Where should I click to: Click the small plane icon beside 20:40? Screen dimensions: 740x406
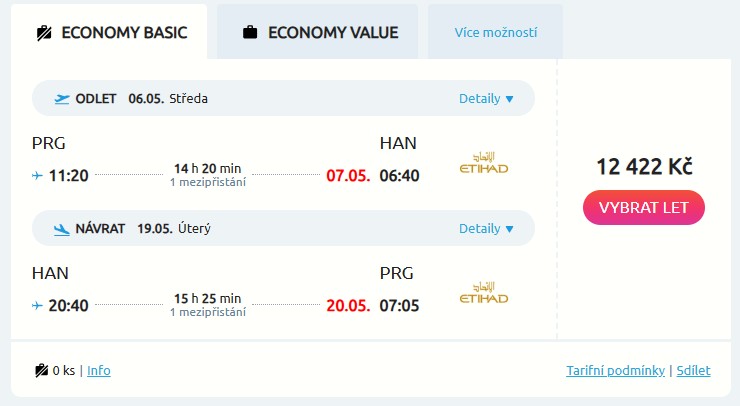(38, 305)
